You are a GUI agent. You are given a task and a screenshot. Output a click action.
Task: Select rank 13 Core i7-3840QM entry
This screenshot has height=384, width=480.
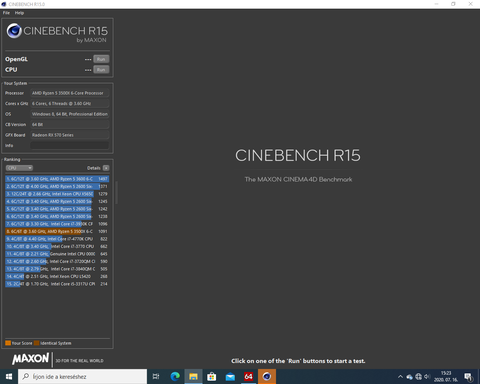[x=57, y=269]
